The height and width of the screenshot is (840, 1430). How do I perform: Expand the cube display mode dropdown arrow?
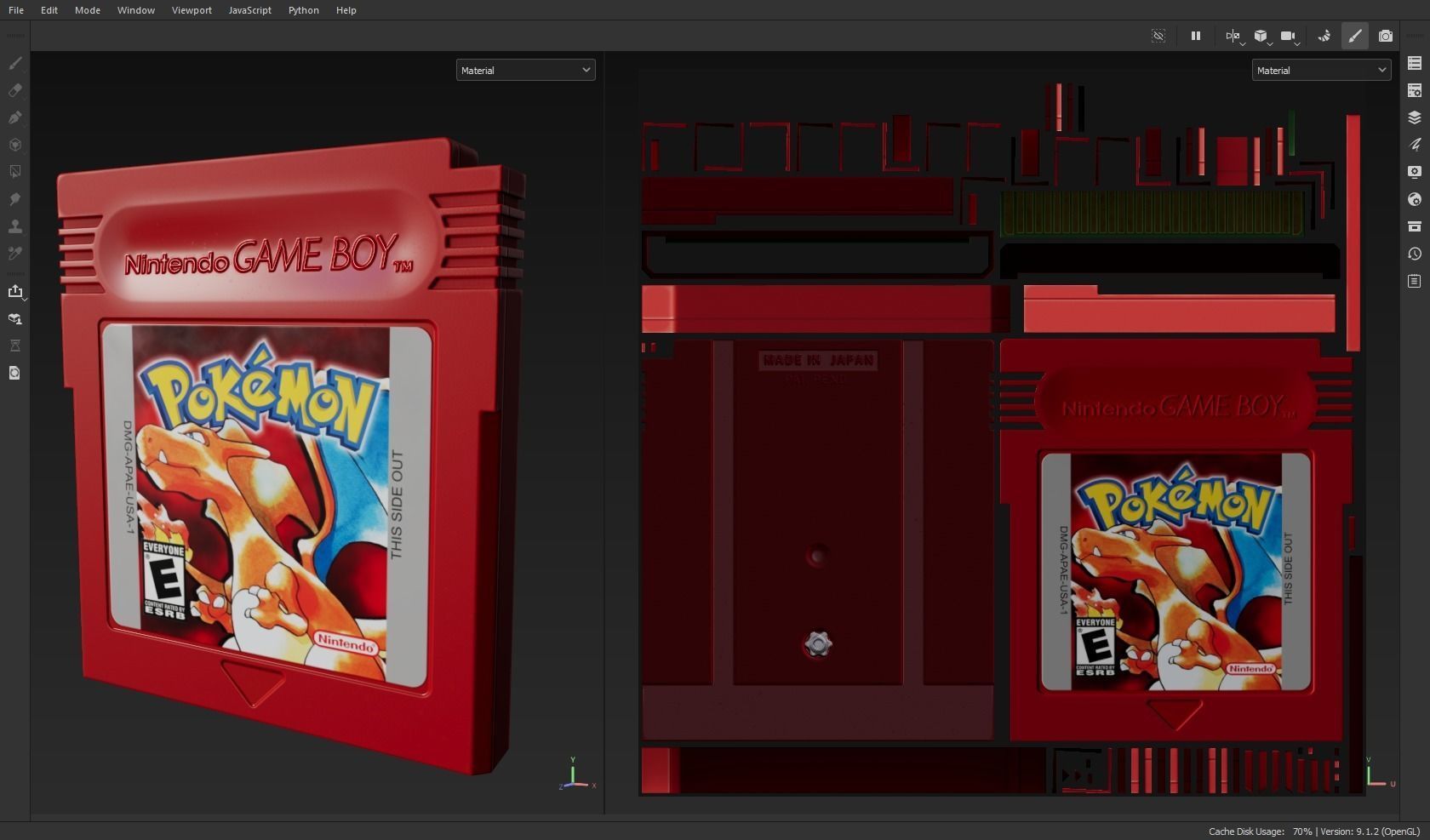(1270, 43)
